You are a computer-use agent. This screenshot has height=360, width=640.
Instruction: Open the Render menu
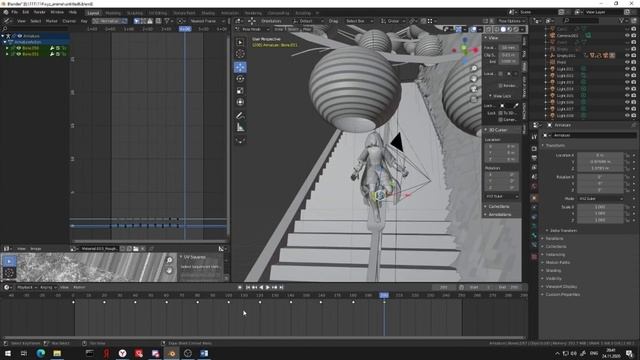point(40,12)
